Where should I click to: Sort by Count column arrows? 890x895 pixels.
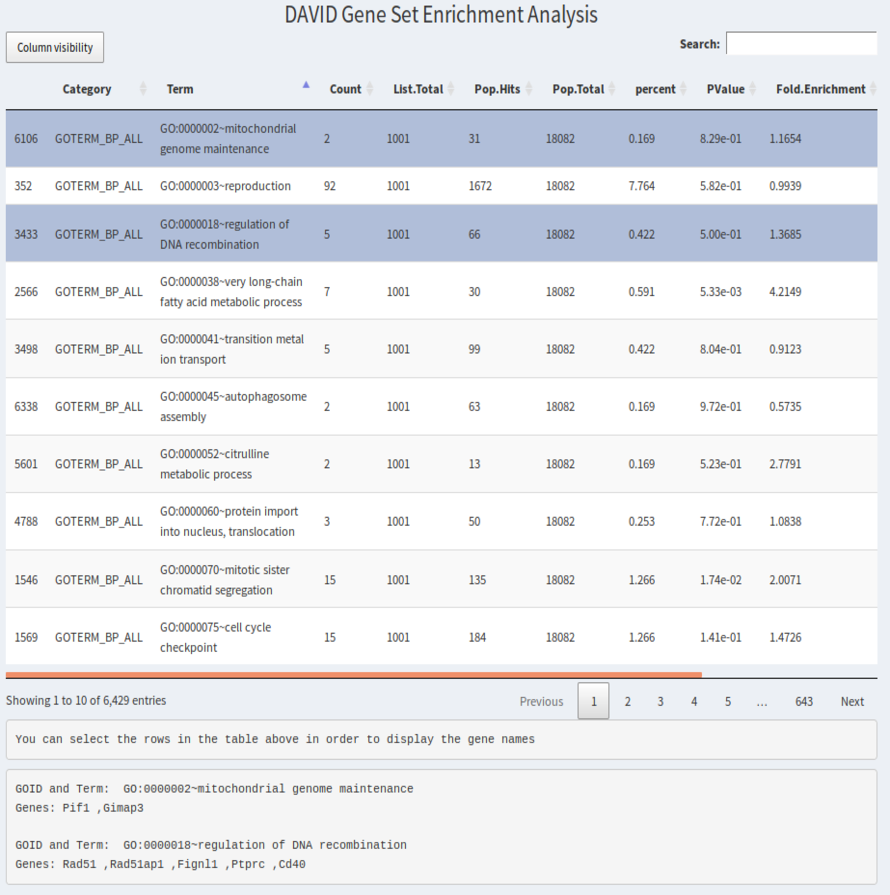click(x=370, y=89)
